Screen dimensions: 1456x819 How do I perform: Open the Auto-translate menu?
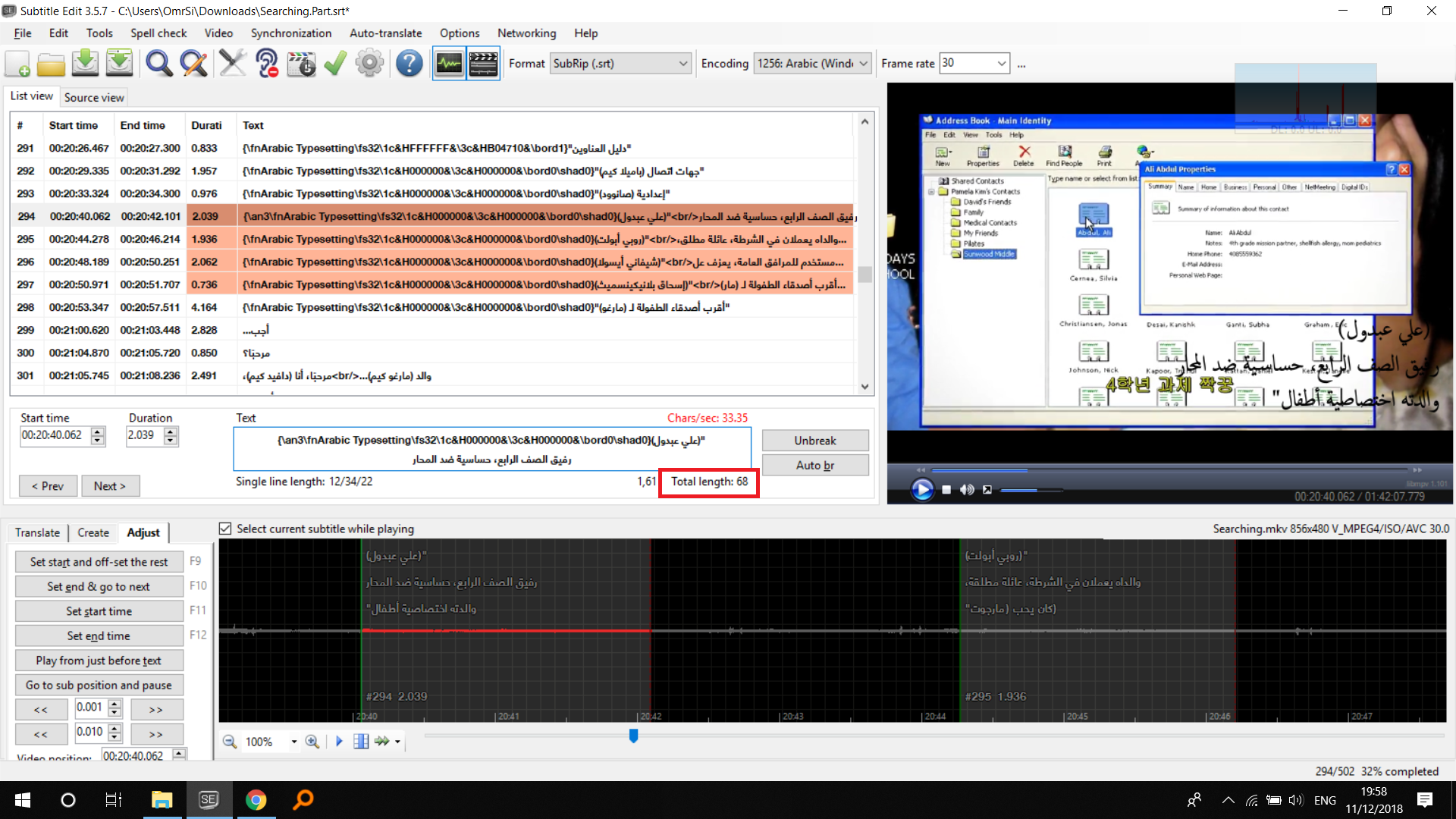pos(385,33)
